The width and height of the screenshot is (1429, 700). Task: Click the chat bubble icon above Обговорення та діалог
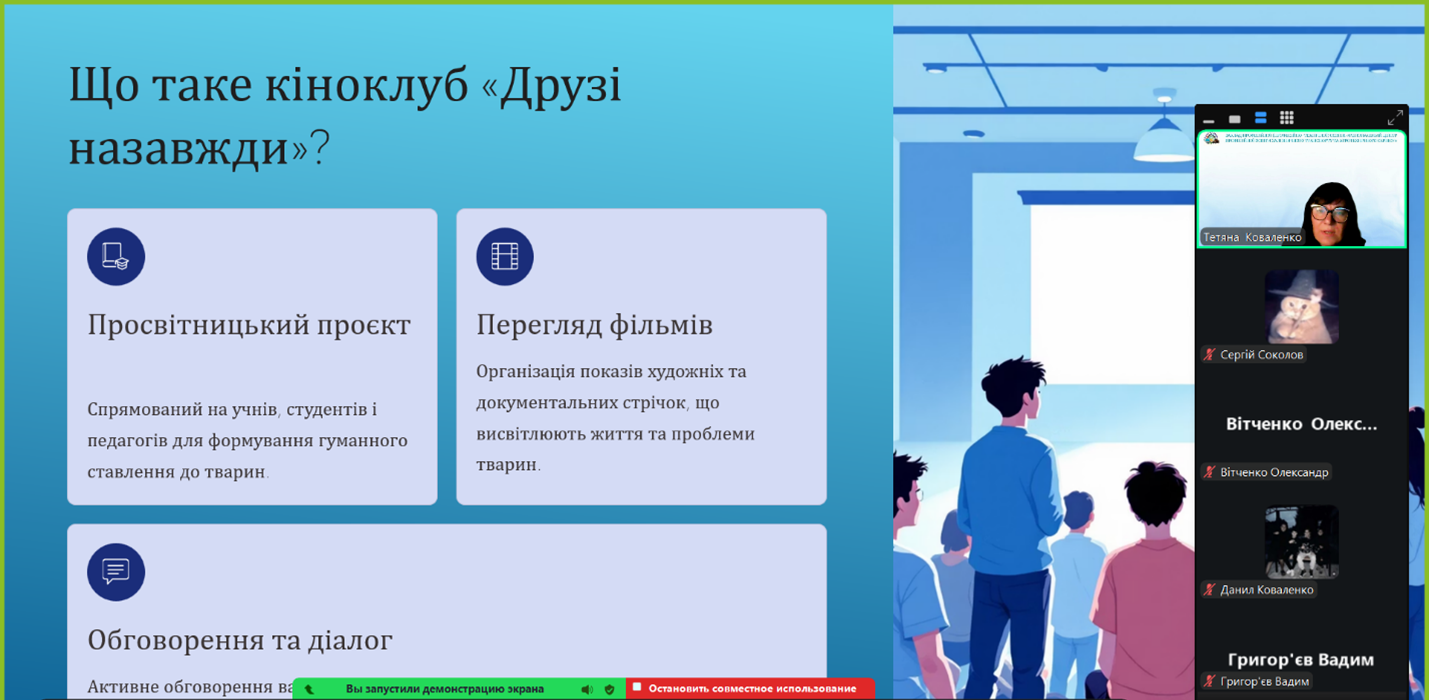[x=116, y=572]
